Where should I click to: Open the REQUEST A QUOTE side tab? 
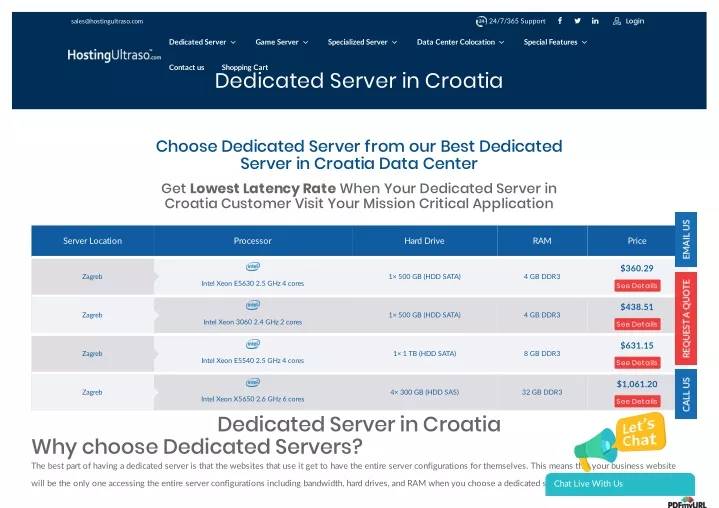686,318
